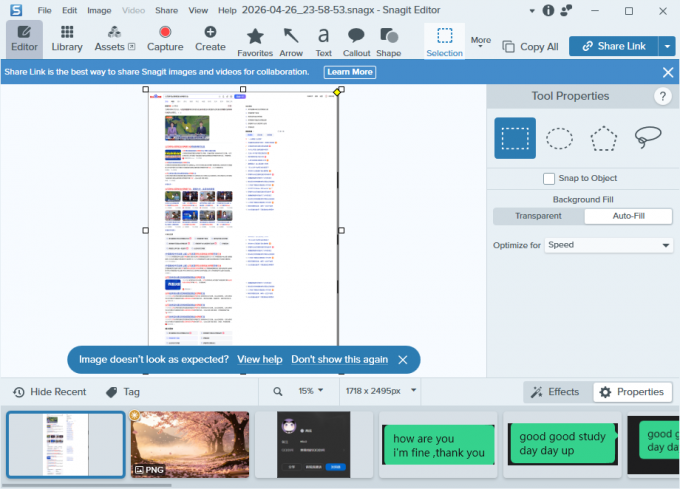
Task: Click the captured webpage image on canvas
Action: coord(243,219)
